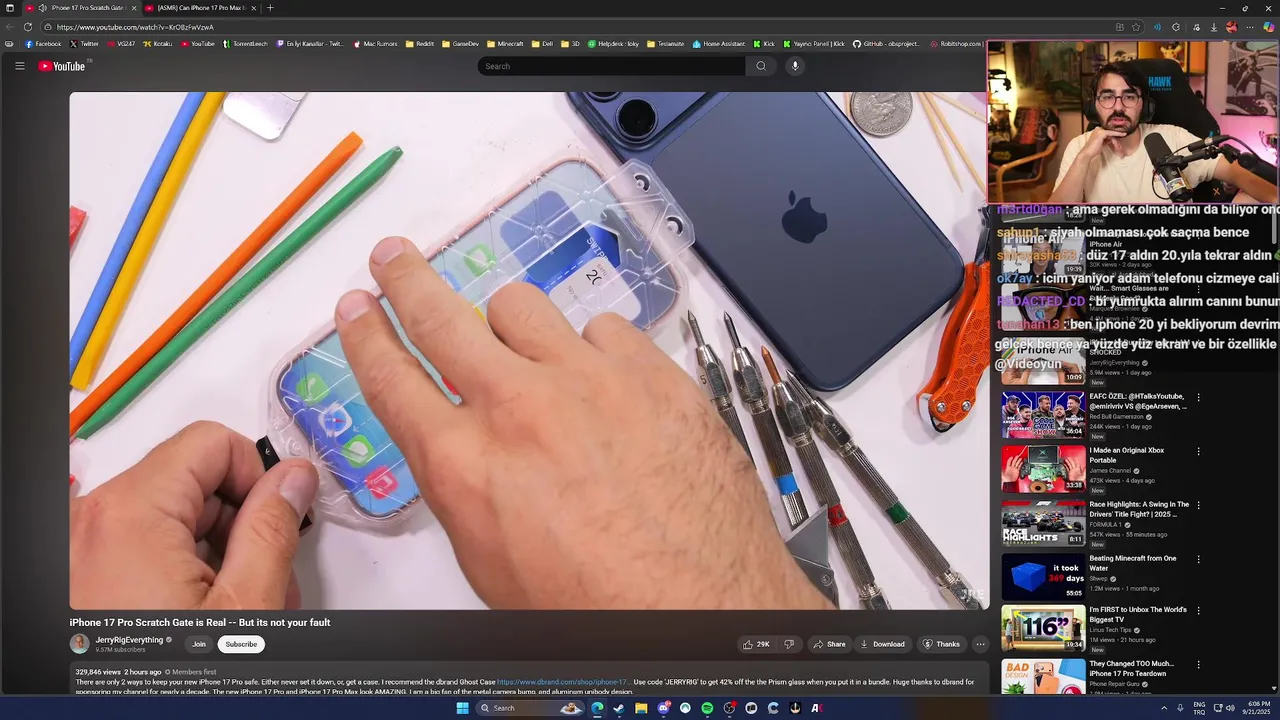Subscribe to JerryRigEverything
The height and width of the screenshot is (720, 1280).
coord(241,644)
